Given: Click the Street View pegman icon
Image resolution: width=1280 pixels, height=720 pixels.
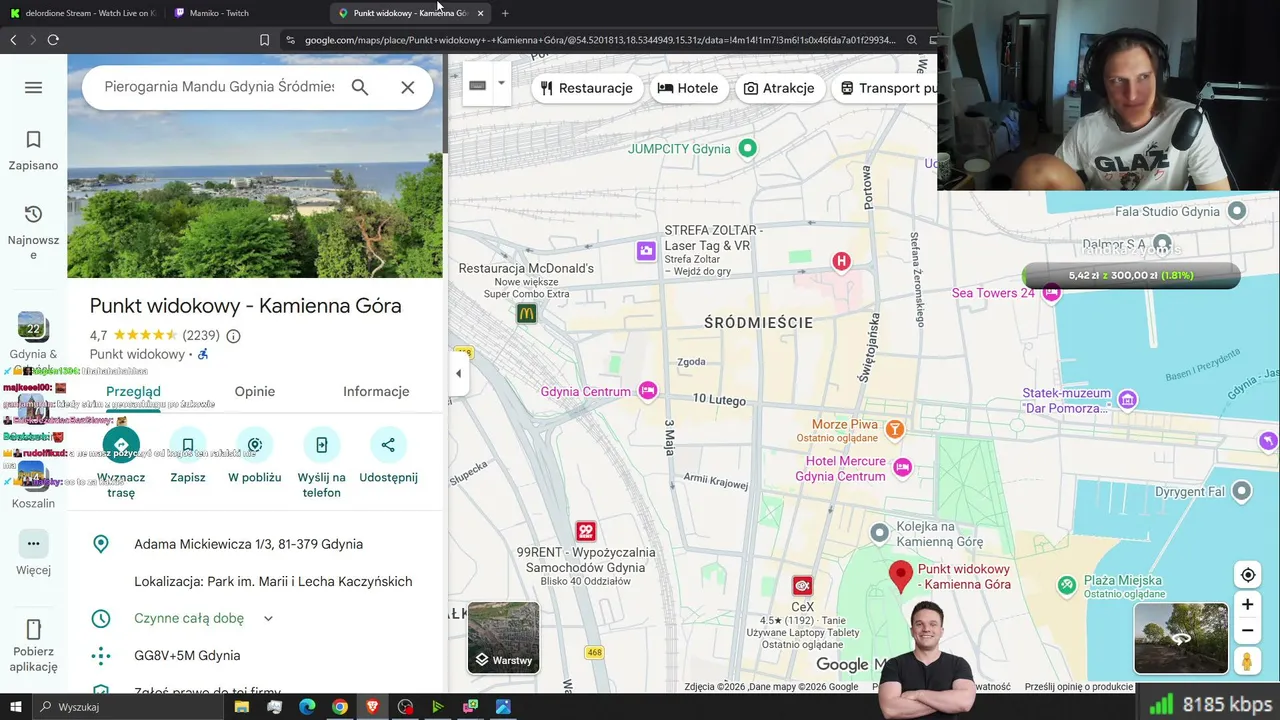Looking at the screenshot, I should 1247,661.
